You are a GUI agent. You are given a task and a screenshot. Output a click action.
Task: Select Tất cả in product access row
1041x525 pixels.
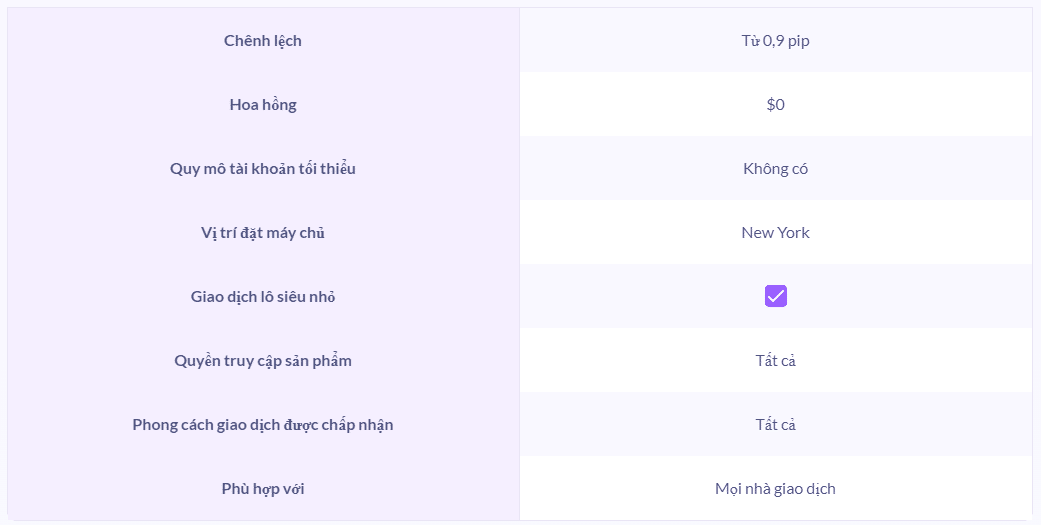pyautogui.click(x=776, y=361)
